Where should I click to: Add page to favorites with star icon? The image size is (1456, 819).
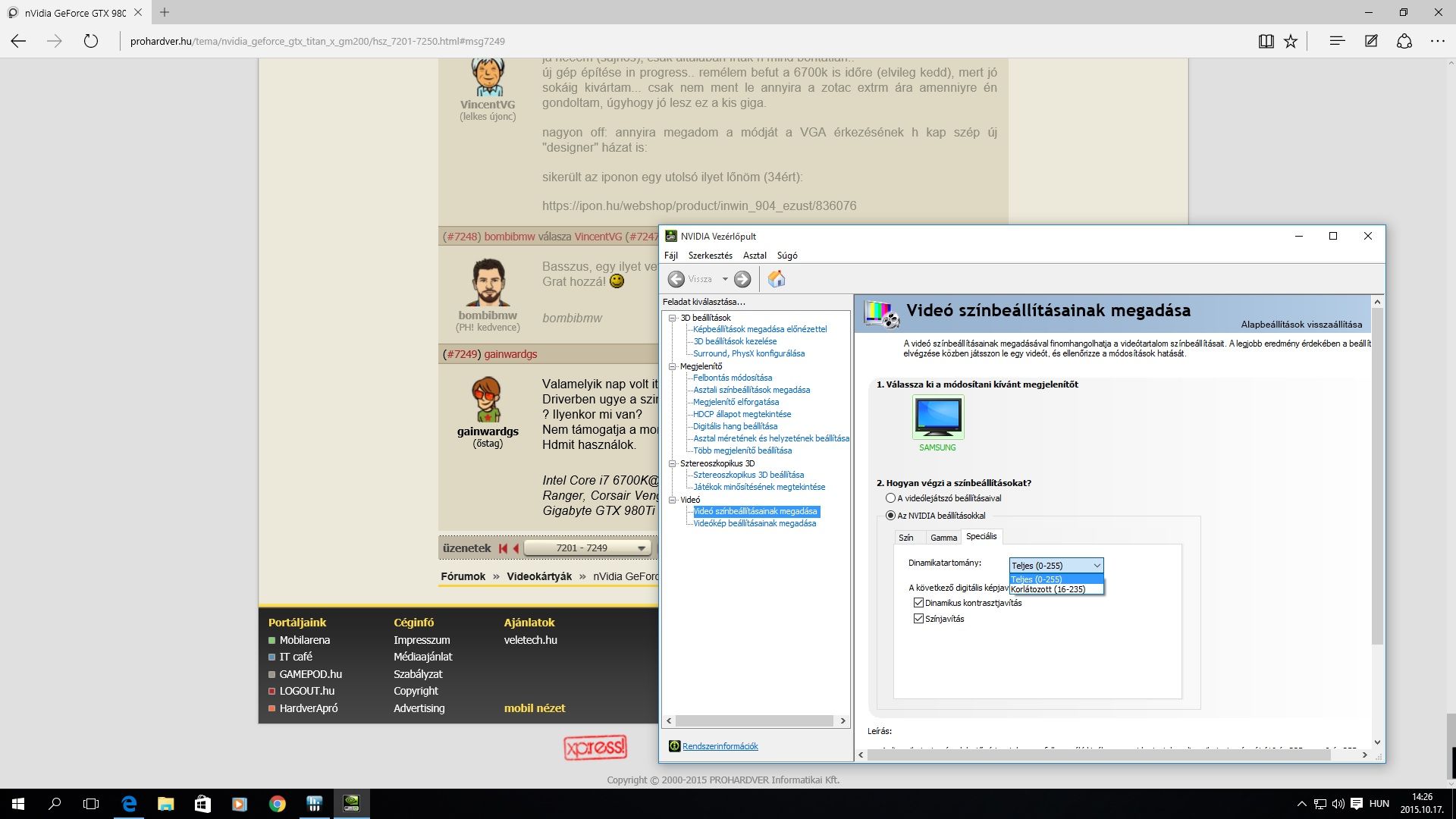pyautogui.click(x=1291, y=41)
